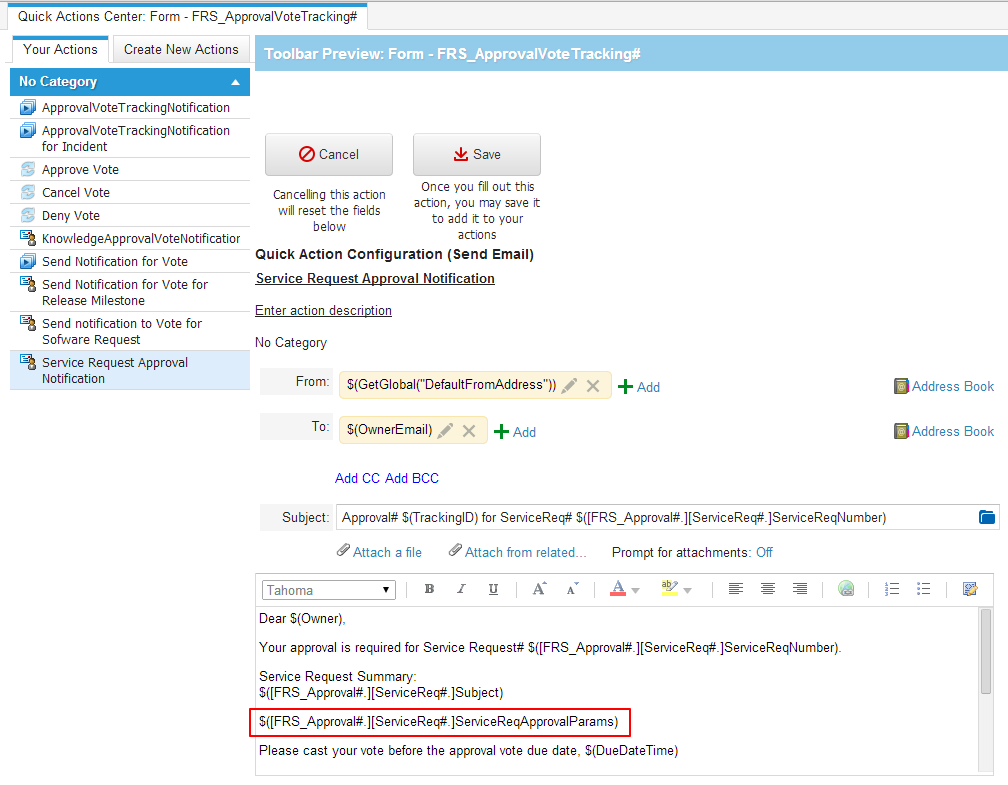
Task: Click the insert hyperlink globe icon
Action: 846,589
